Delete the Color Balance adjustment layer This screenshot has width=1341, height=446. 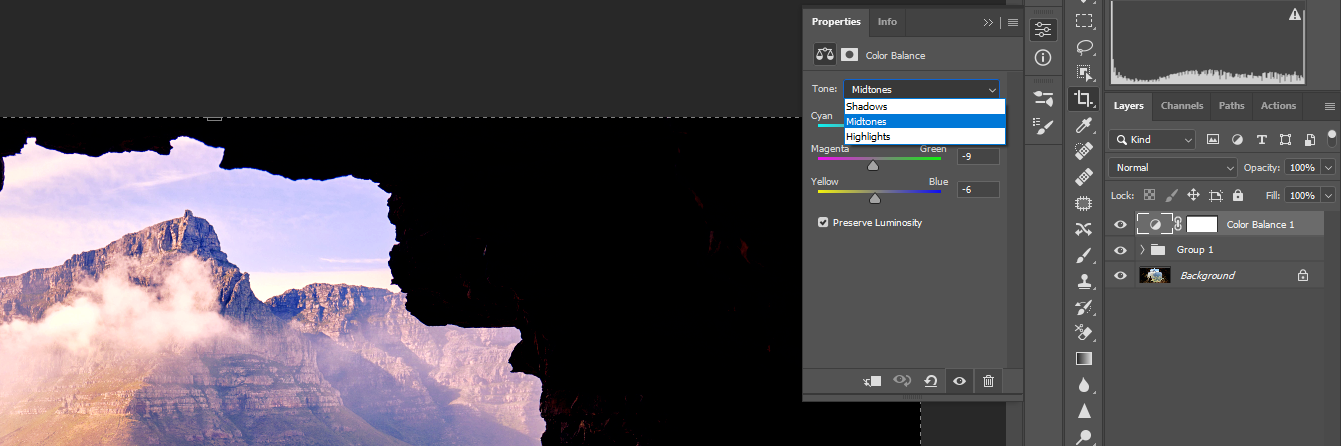coord(988,381)
